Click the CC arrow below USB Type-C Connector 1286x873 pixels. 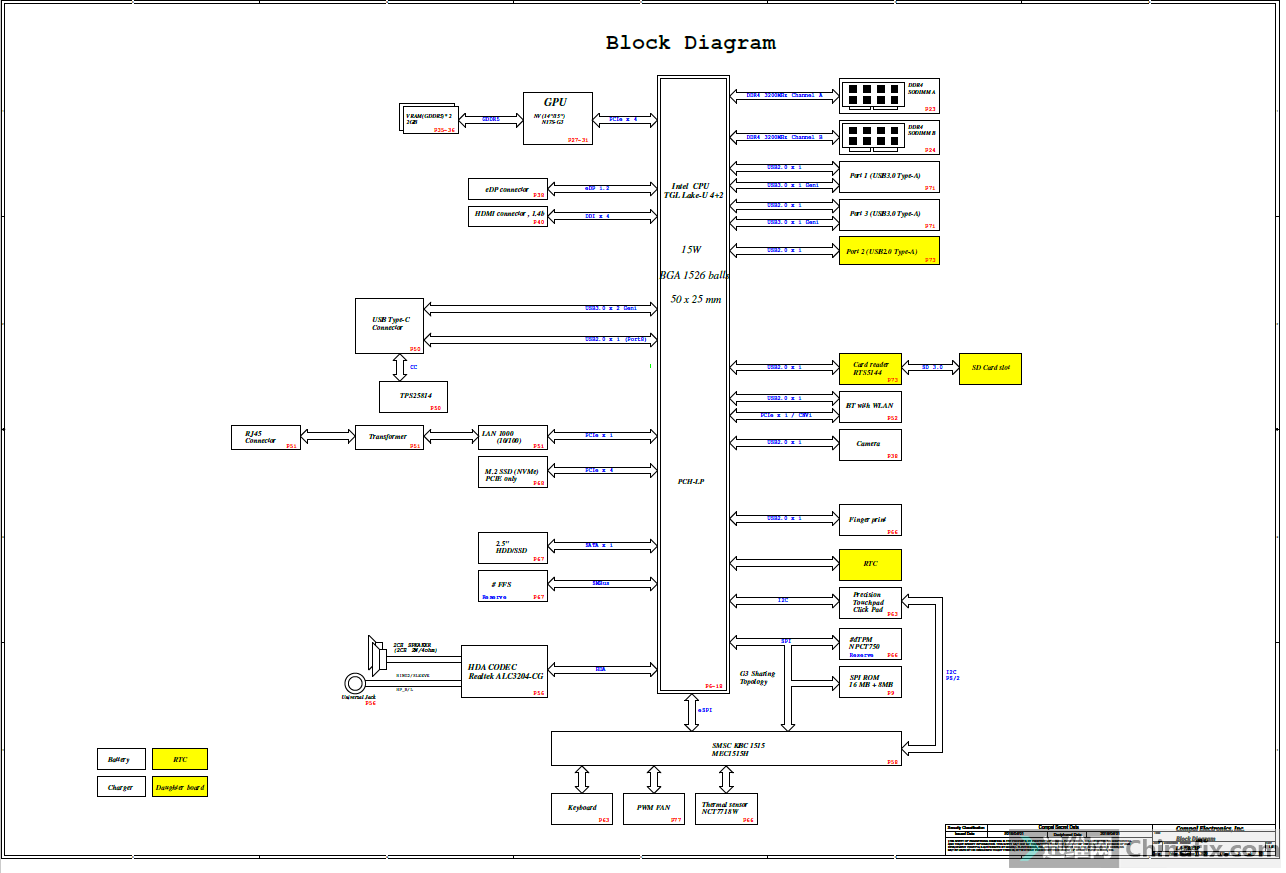[x=399, y=367]
